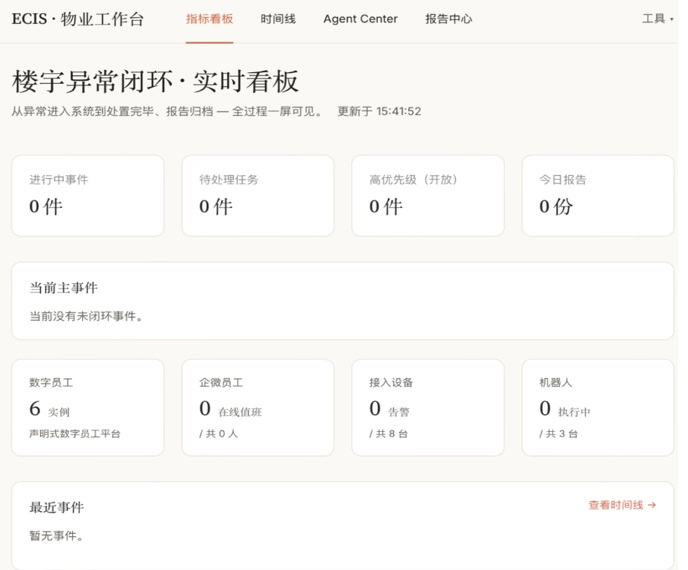
Task: Click the text 暂无事件。
Action: click(x=56, y=535)
